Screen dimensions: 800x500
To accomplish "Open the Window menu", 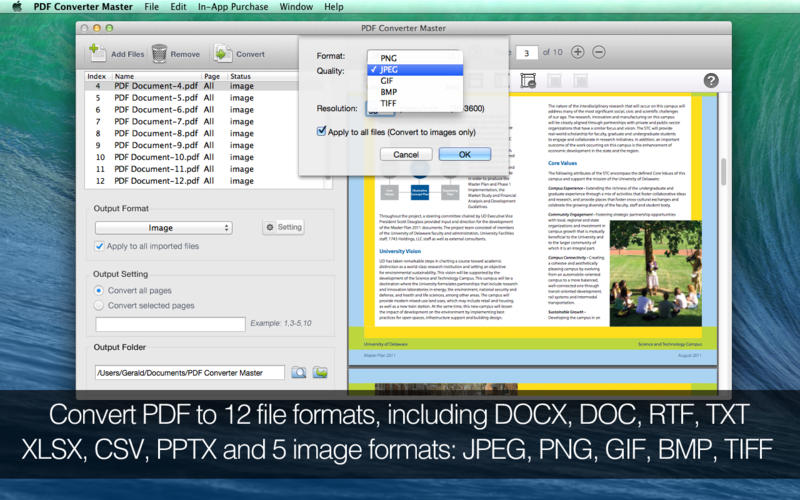I will [296, 7].
